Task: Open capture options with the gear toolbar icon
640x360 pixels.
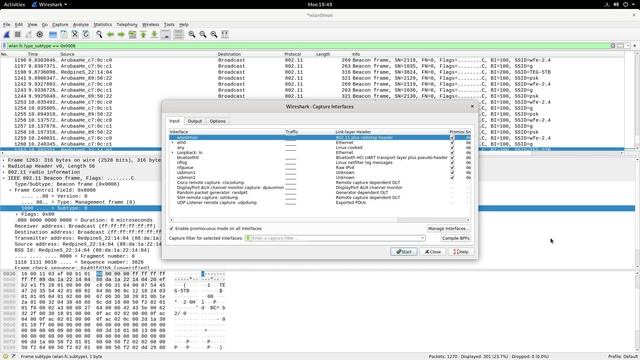Action: point(40,35)
